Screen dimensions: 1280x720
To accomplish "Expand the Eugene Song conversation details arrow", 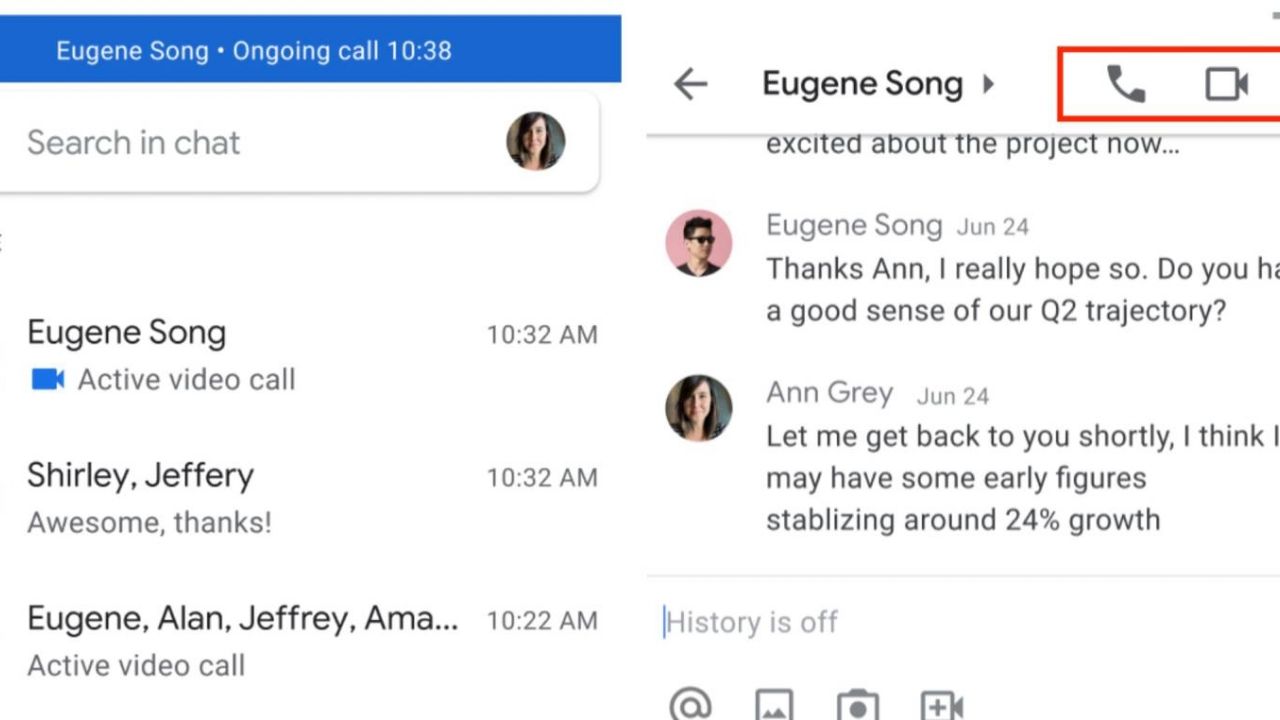I will pos(988,85).
